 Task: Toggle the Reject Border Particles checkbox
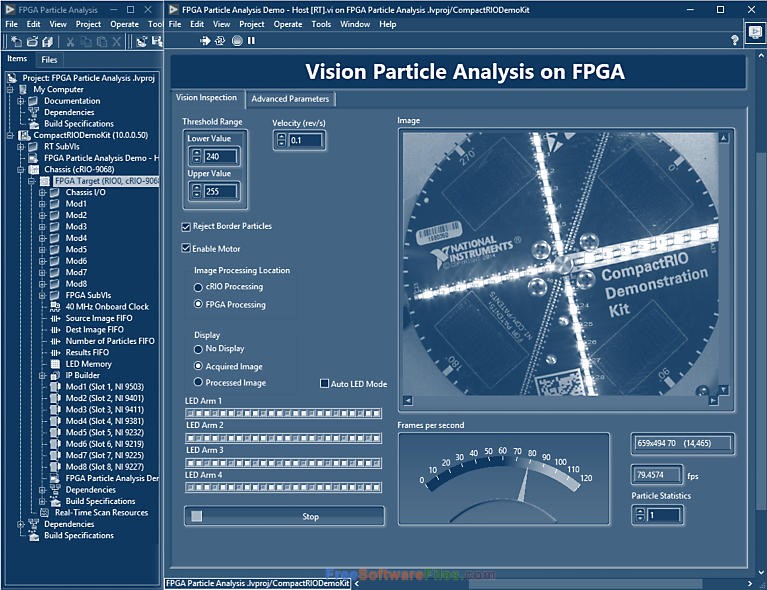pyautogui.click(x=185, y=227)
